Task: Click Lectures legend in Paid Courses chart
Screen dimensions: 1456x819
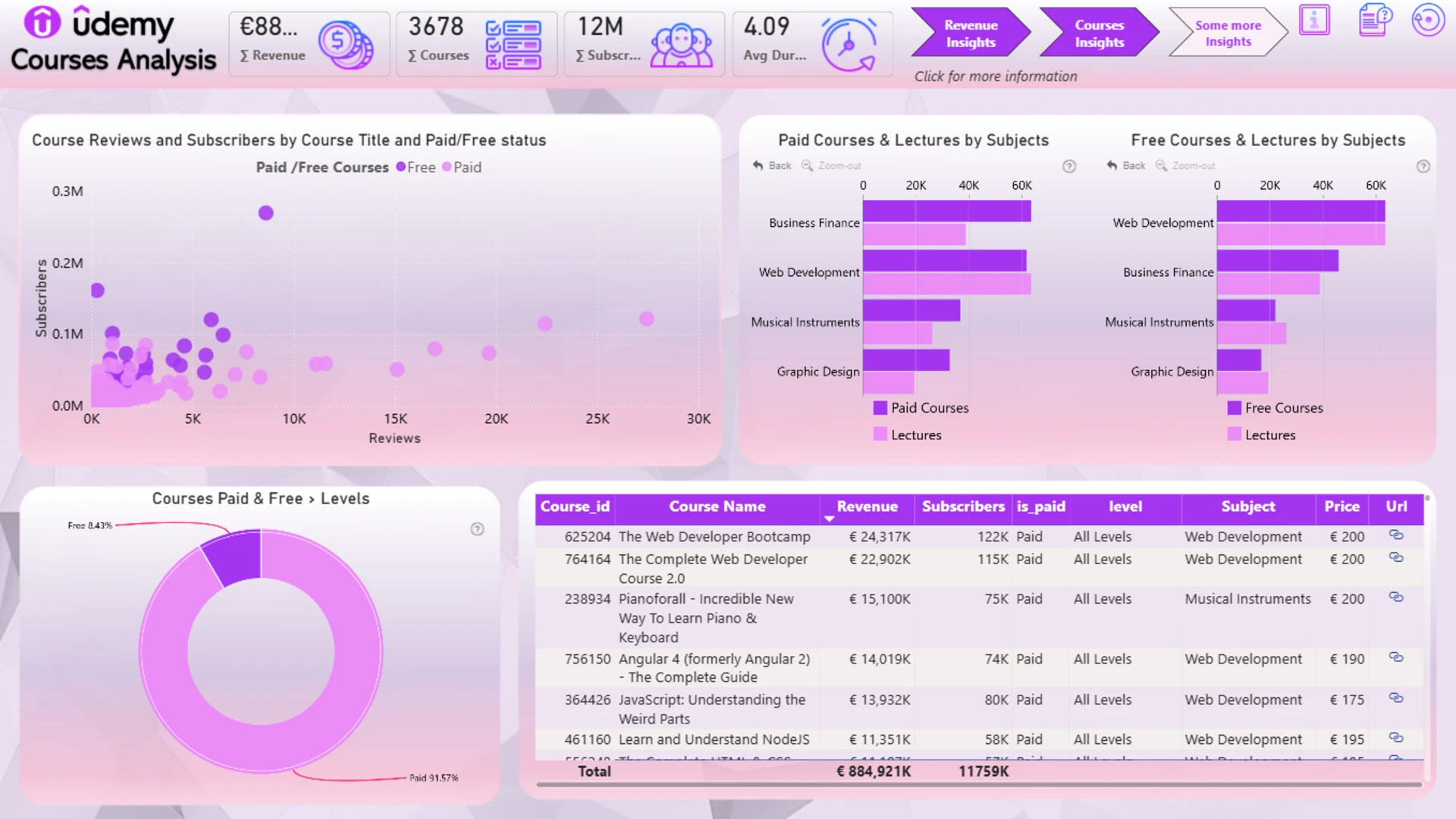Action: tap(908, 435)
